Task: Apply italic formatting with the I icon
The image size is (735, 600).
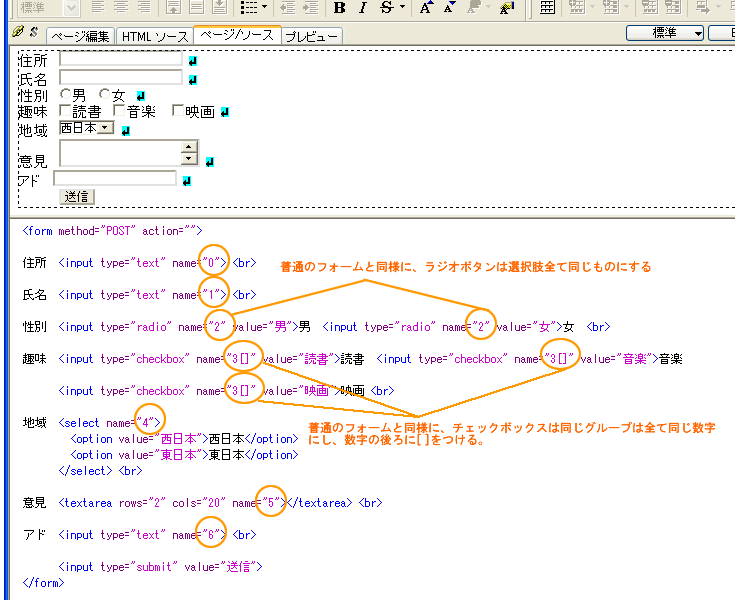Action: [362, 7]
